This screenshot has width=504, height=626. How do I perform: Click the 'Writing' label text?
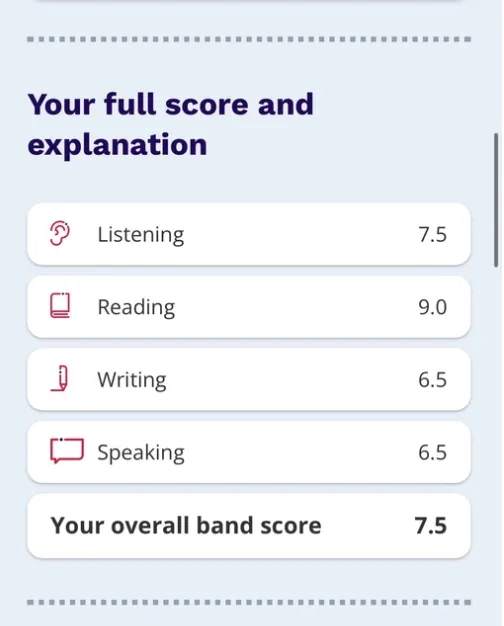point(132,380)
